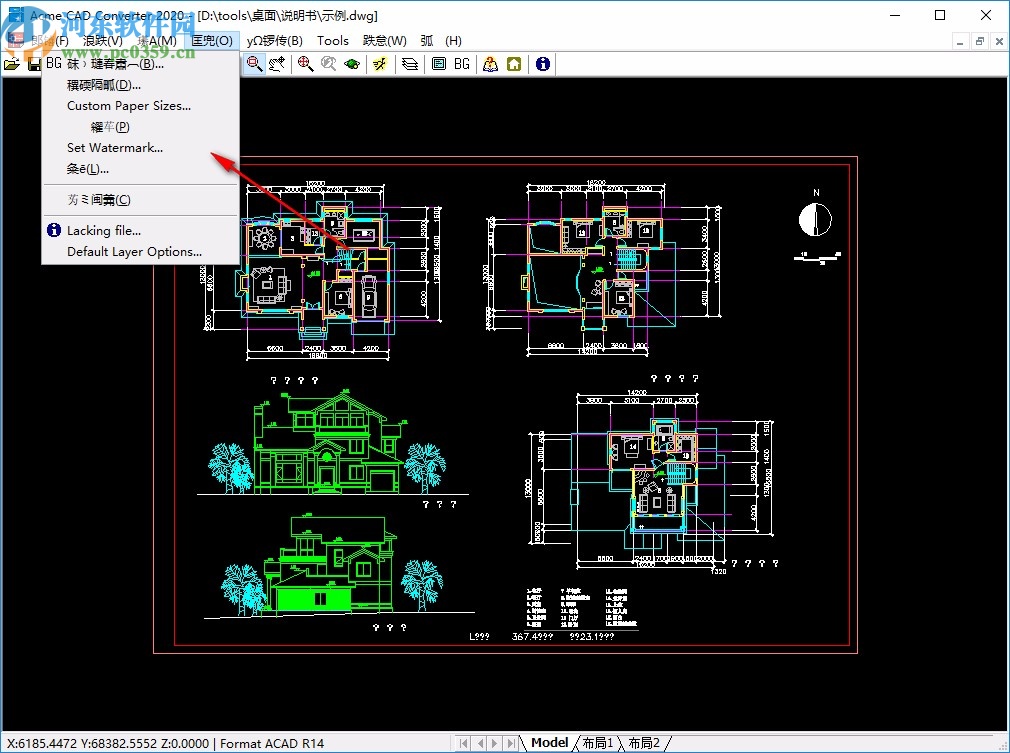Switch to the 布局2 layout tab
The width and height of the screenshot is (1010, 753).
[645, 743]
